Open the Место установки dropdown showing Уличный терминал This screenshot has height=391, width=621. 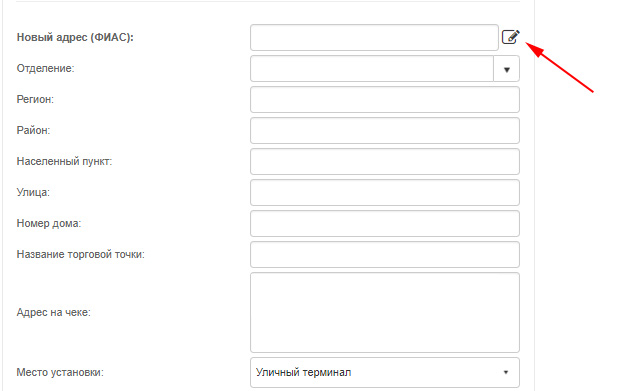pos(385,372)
